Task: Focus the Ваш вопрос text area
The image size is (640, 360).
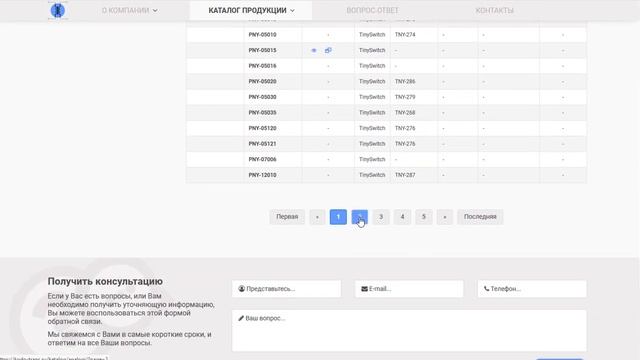Action: pos(409,330)
